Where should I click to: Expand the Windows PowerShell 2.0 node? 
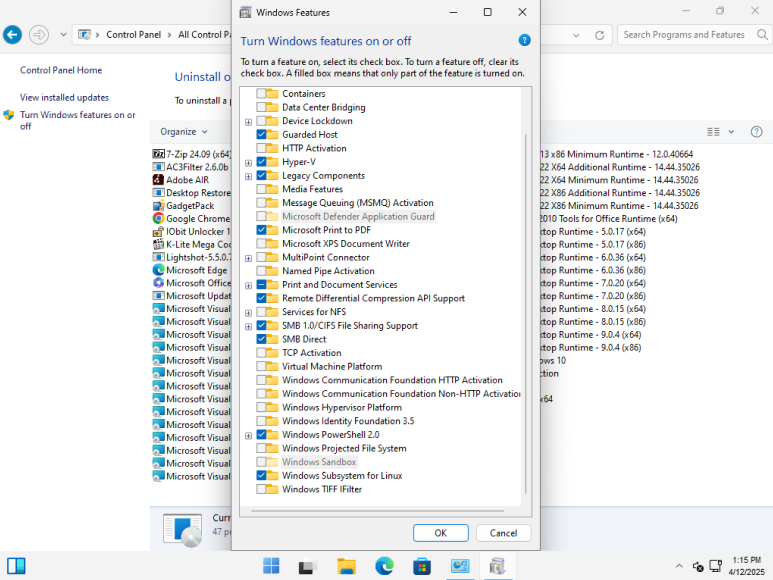pyautogui.click(x=248, y=436)
